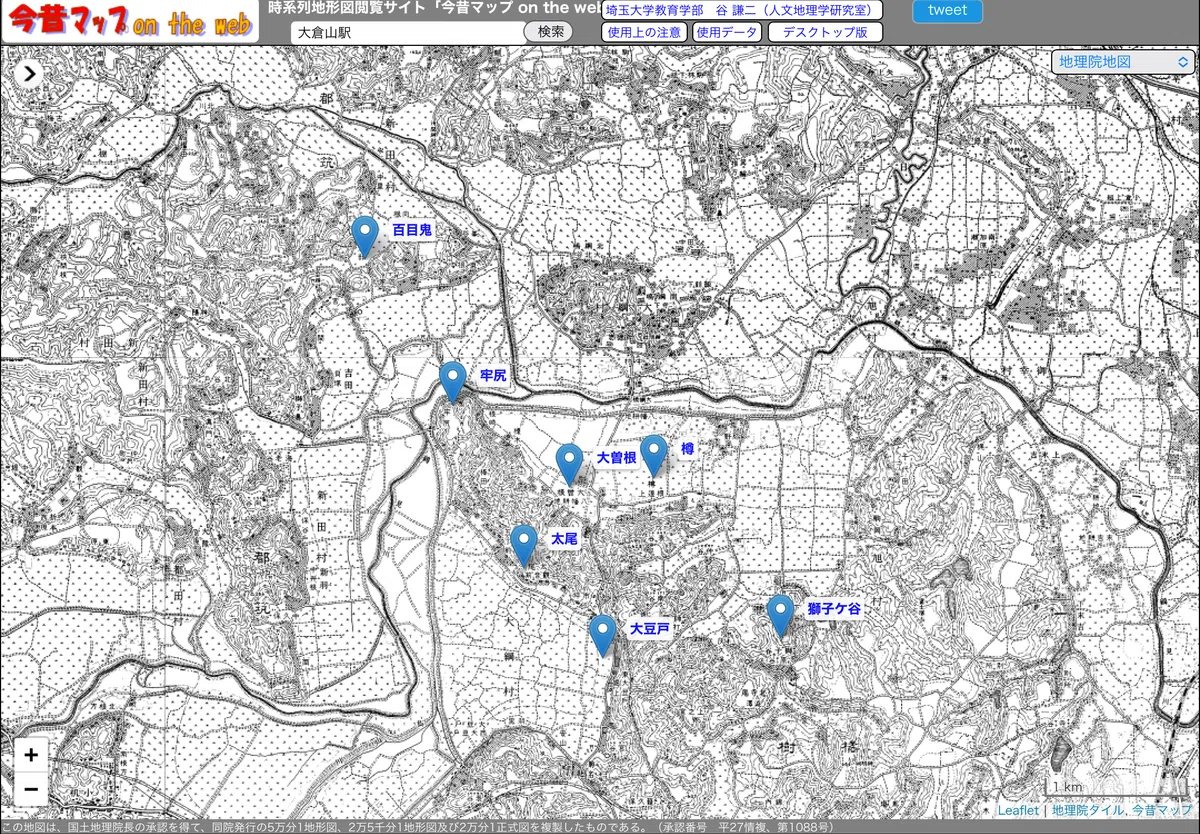
Task: Switch to the デスクトップ版 desktop version
Action: [825, 32]
